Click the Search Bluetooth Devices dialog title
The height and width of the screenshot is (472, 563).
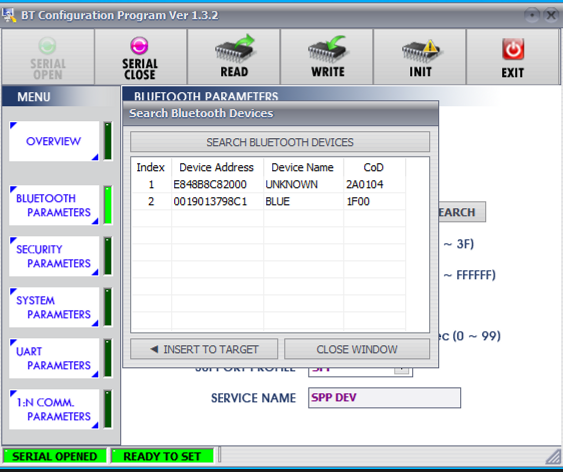pyautogui.click(x=201, y=113)
